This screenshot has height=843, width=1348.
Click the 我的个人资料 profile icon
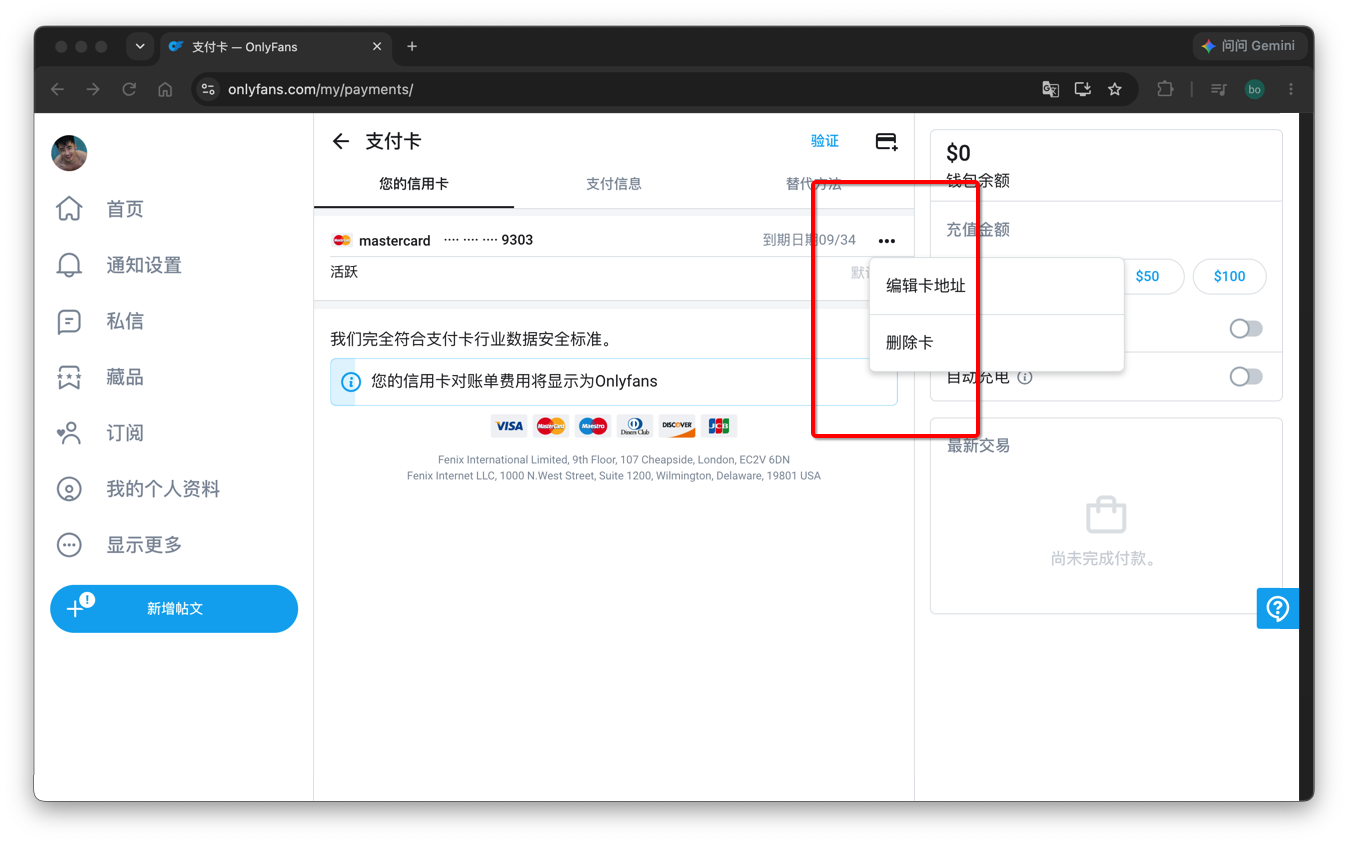(x=69, y=489)
